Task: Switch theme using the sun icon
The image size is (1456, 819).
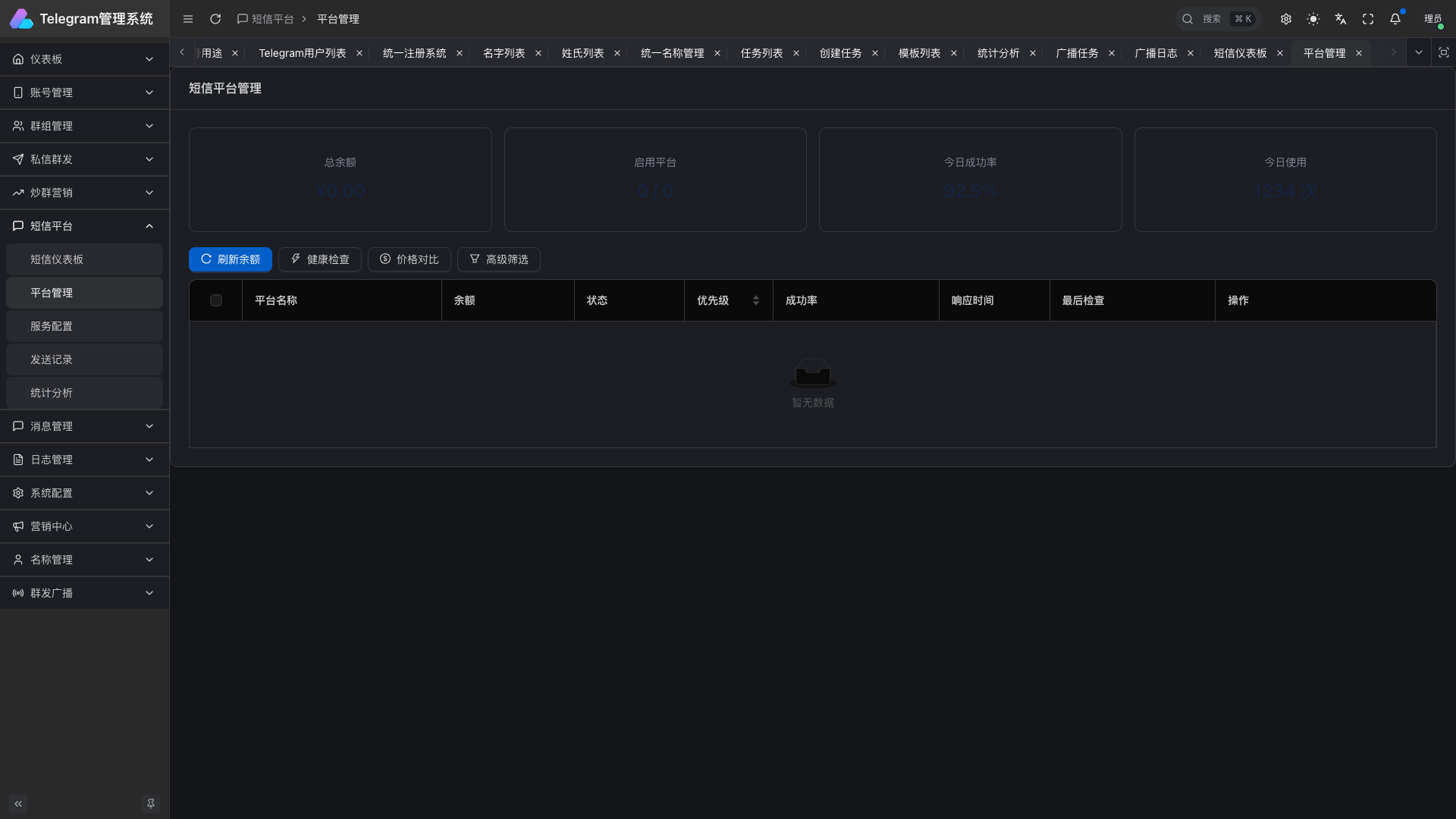Action: pyautogui.click(x=1313, y=19)
